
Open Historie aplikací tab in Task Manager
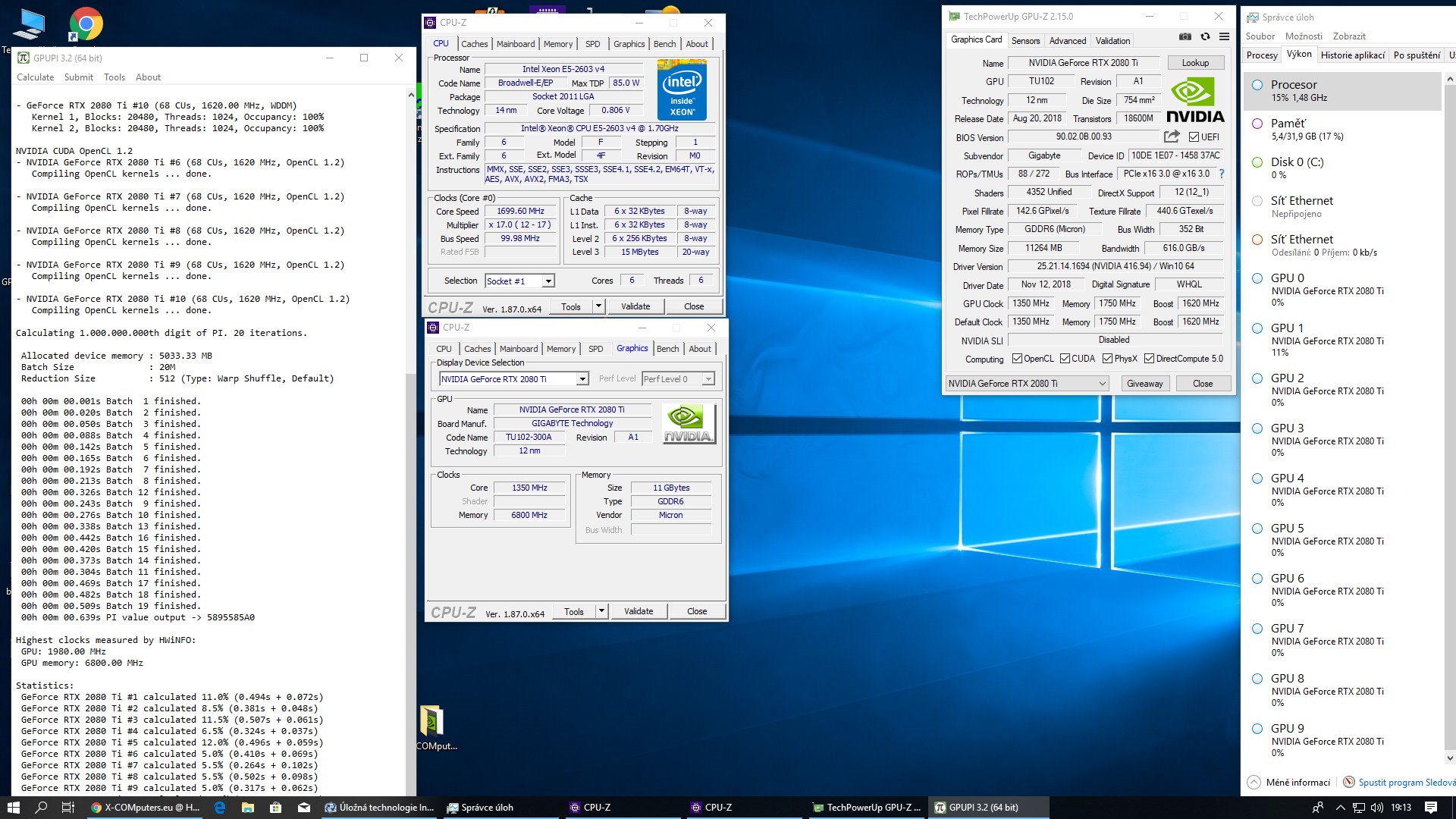coord(1353,55)
